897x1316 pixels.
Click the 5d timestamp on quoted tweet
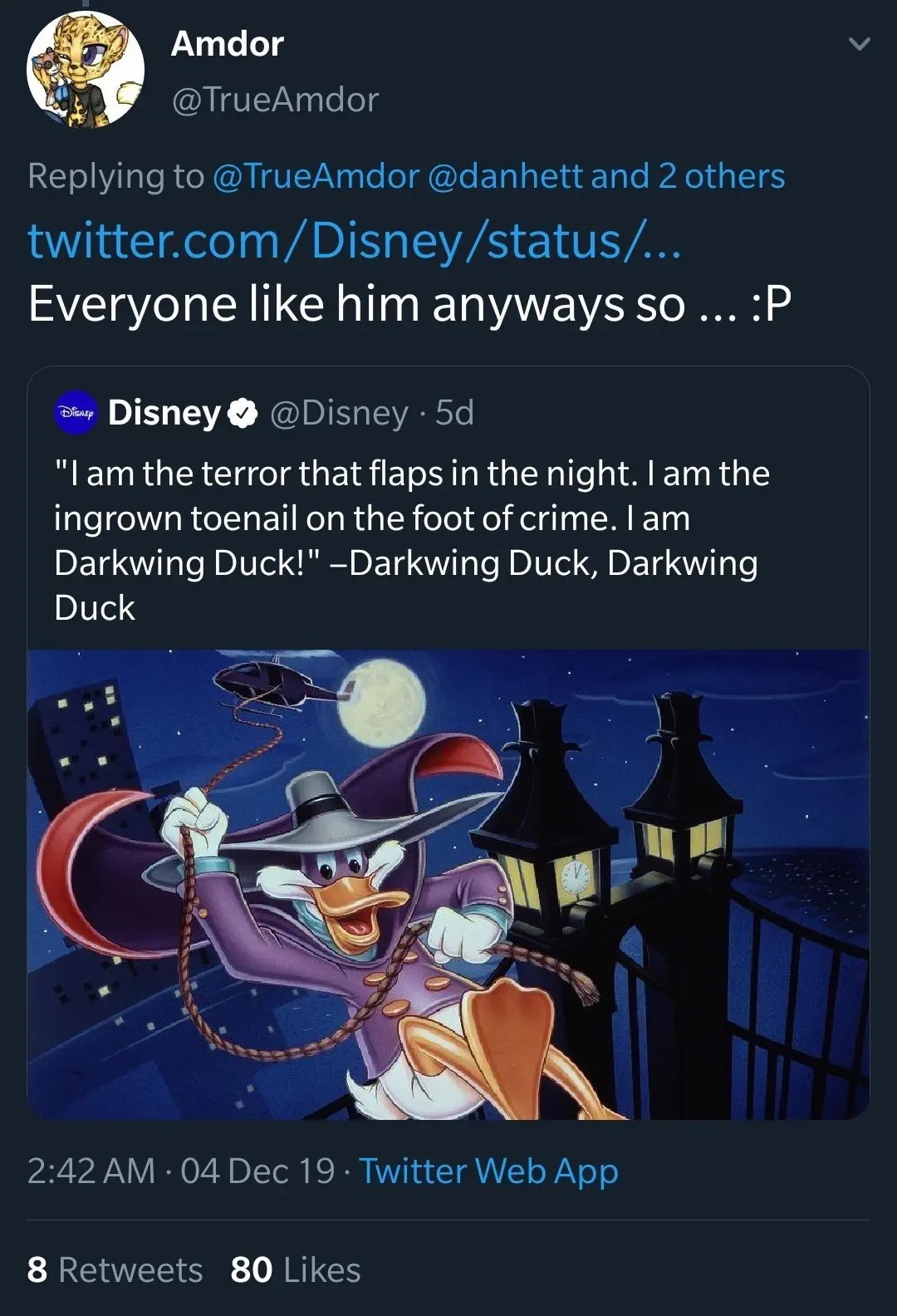pyautogui.click(x=455, y=412)
